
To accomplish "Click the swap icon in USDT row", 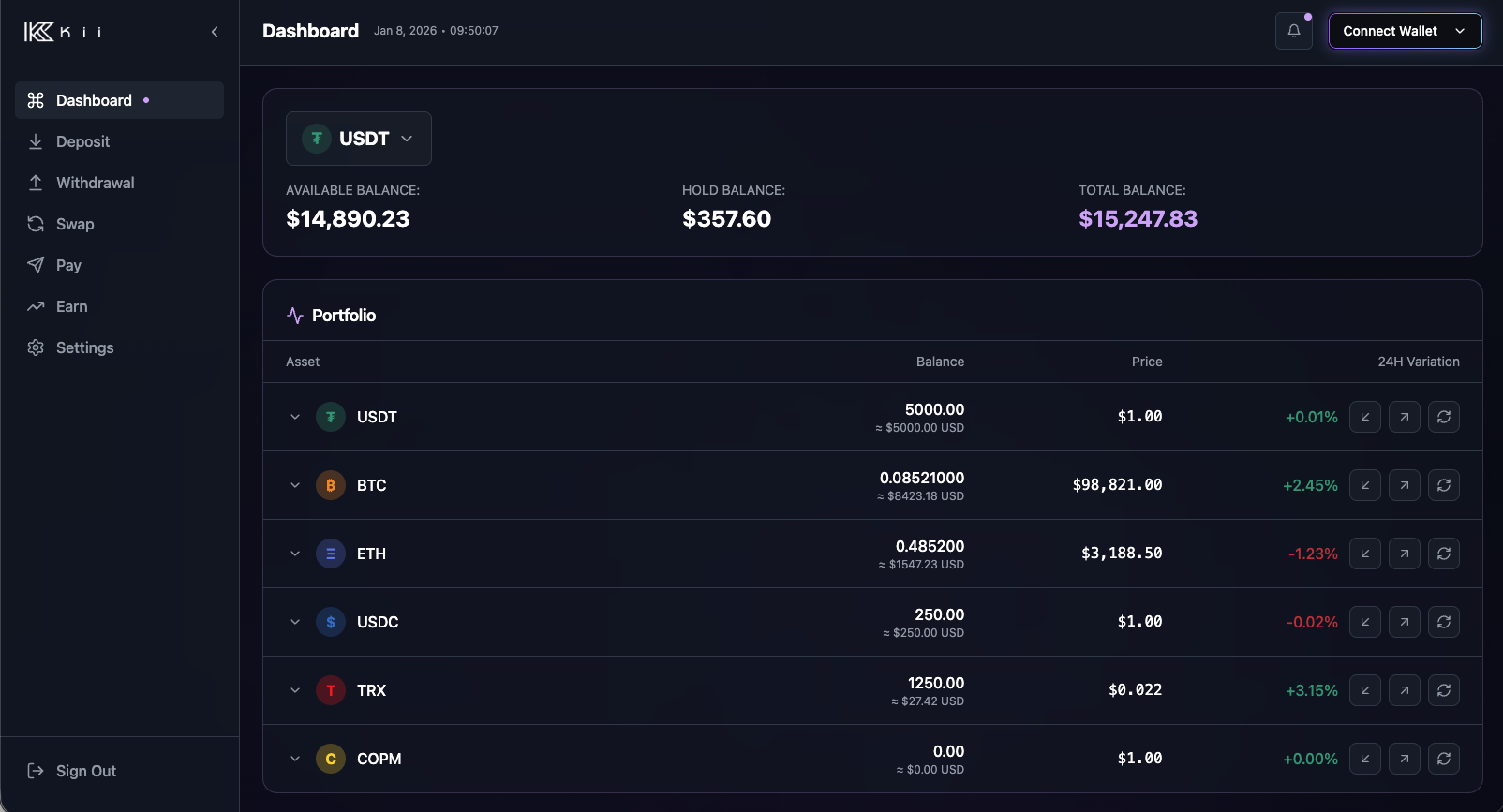I will click(1443, 417).
